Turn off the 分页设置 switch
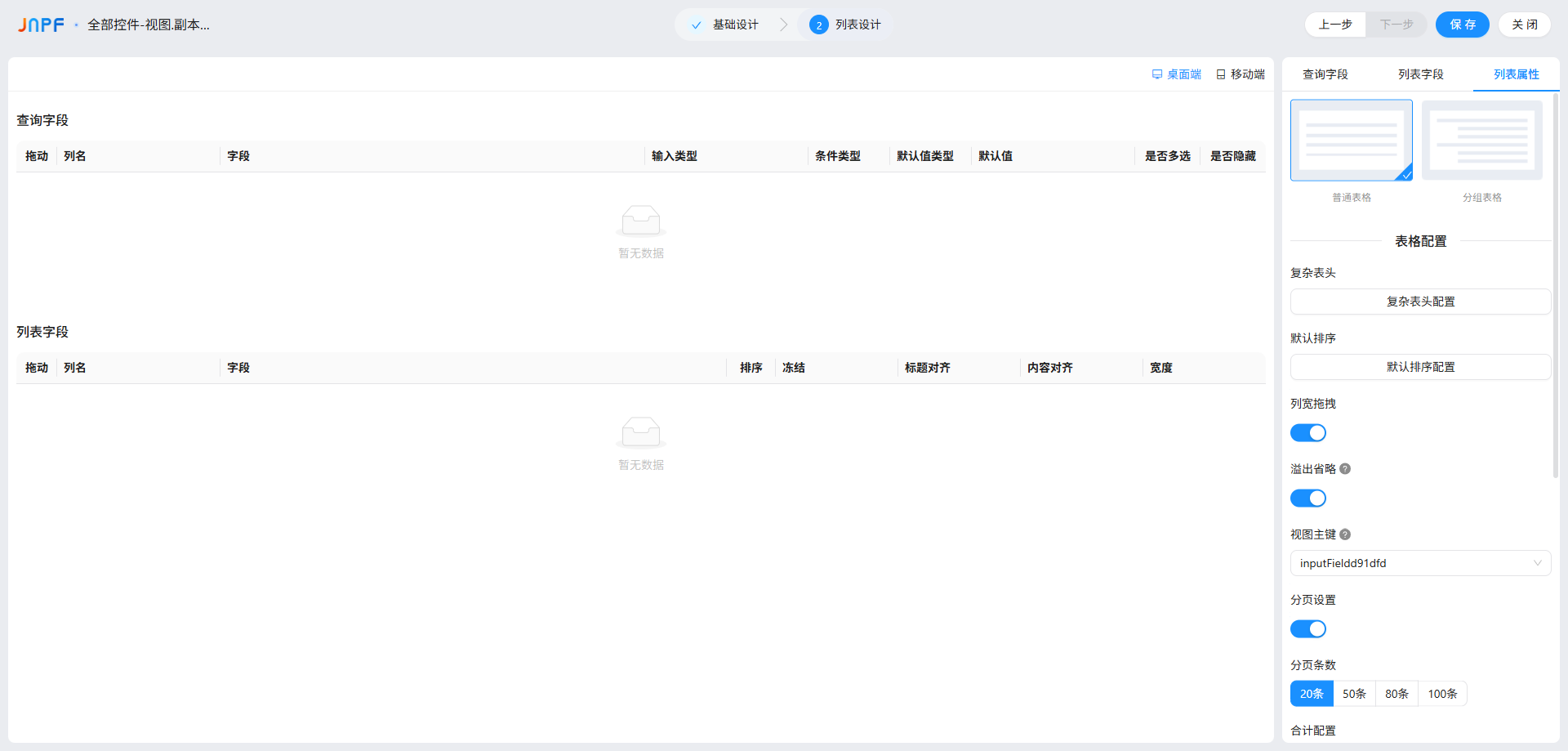 (x=1307, y=629)
